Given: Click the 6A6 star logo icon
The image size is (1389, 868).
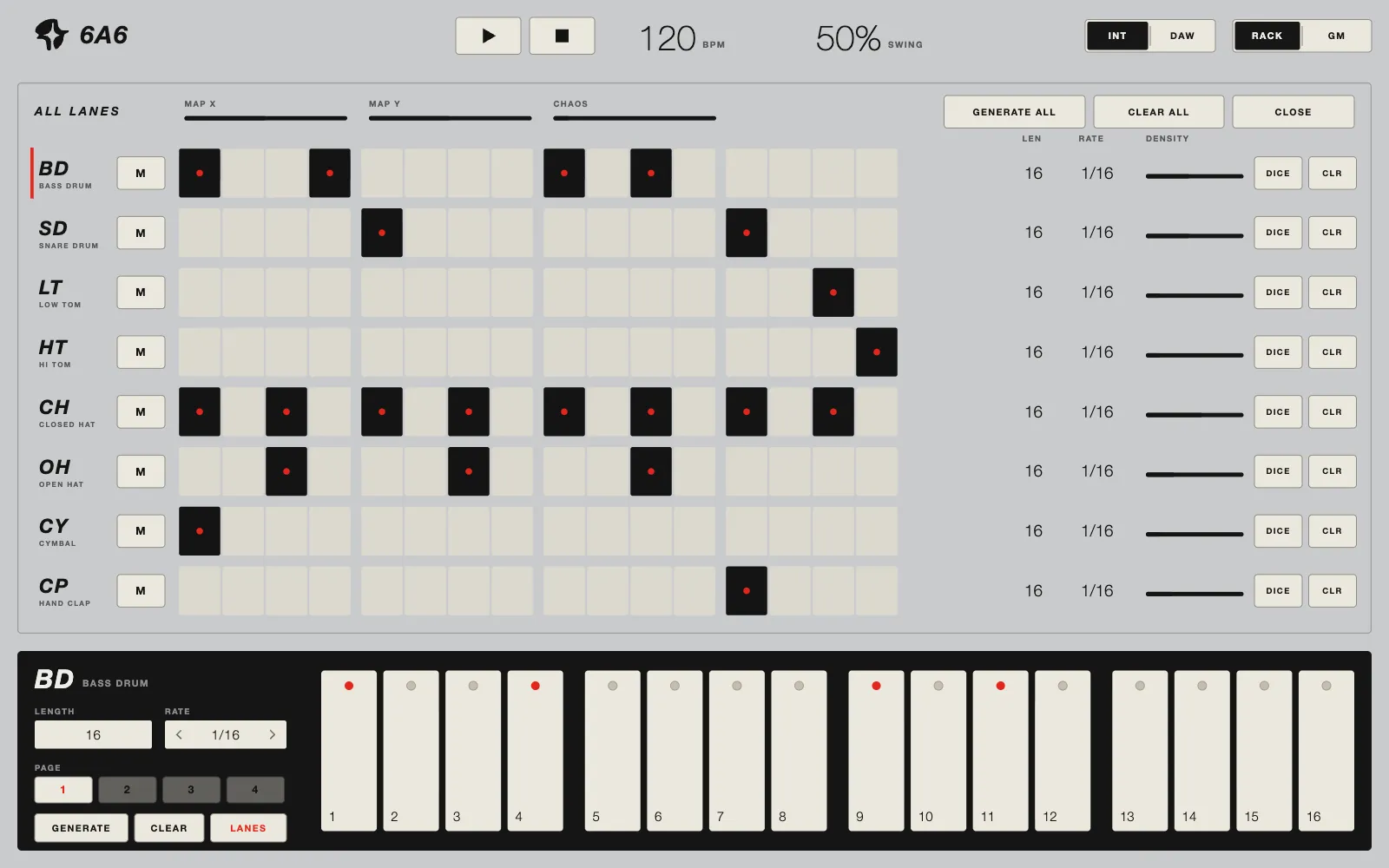Looking at the screenshot, I should 51,35.
